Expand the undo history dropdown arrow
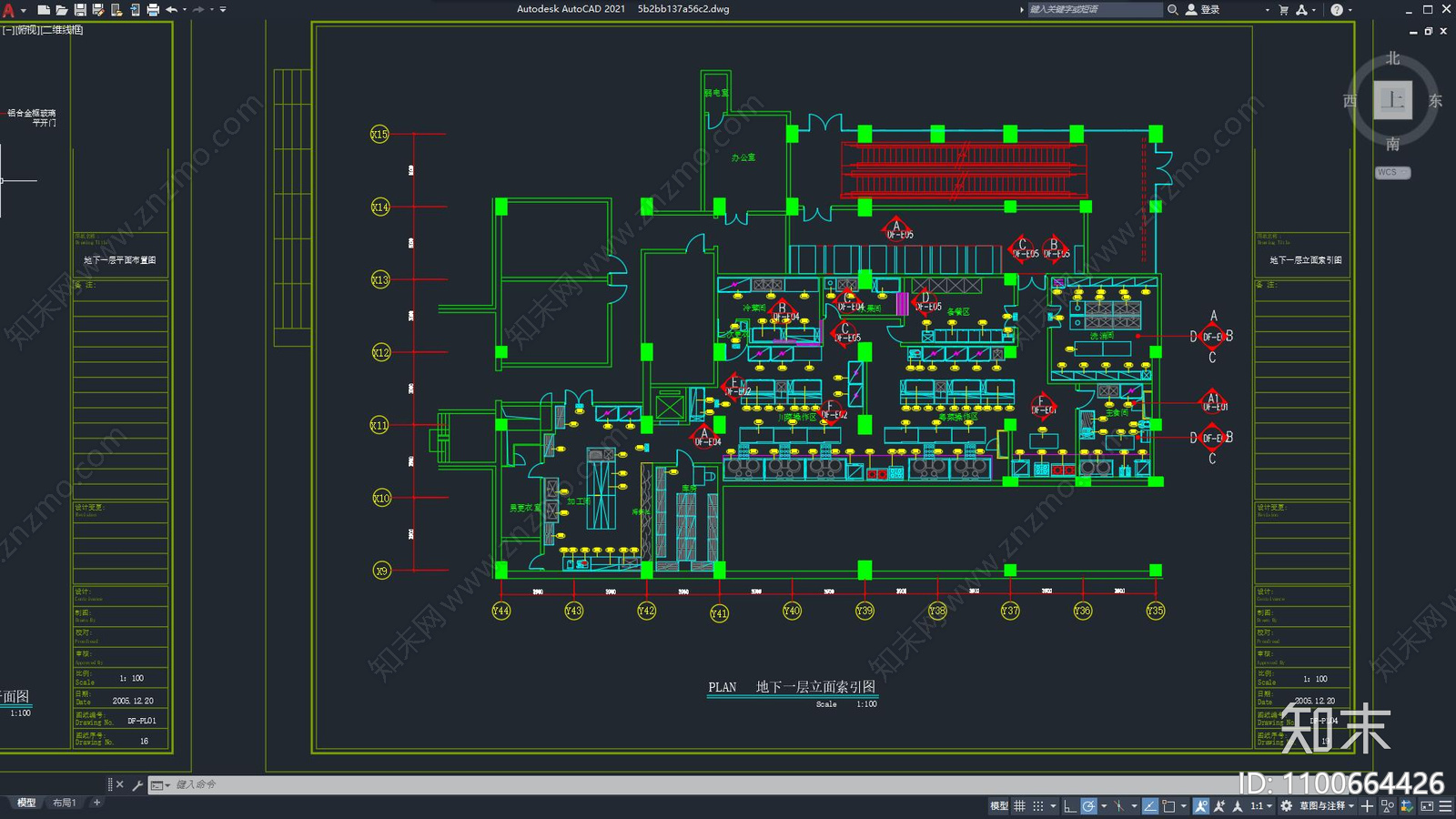1456x819 pixels. (x=185, y=10)
